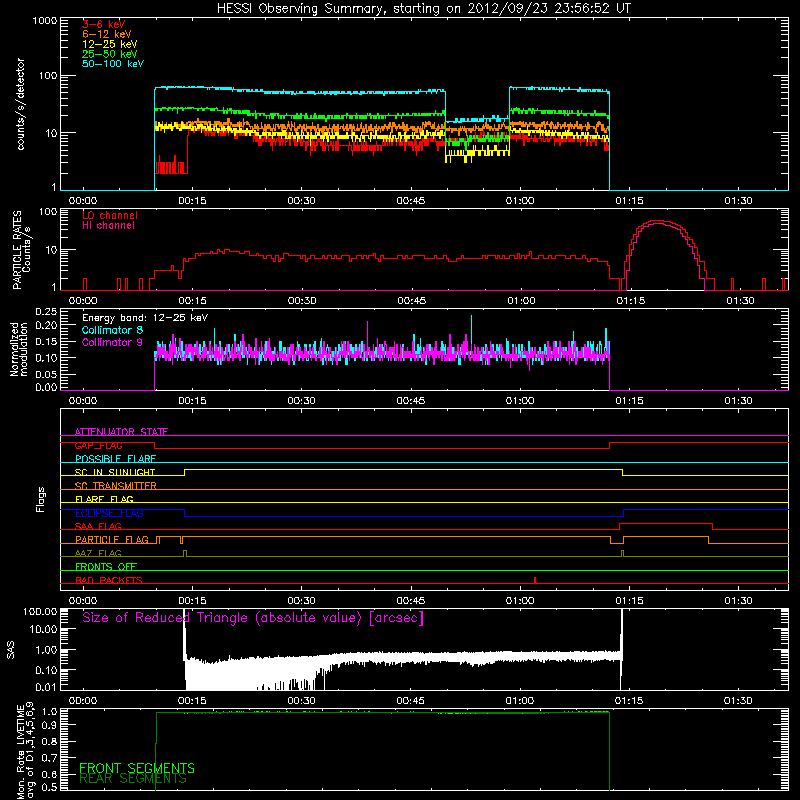Click the red BAD_PACKETS tick mark

tap(535, 580)
